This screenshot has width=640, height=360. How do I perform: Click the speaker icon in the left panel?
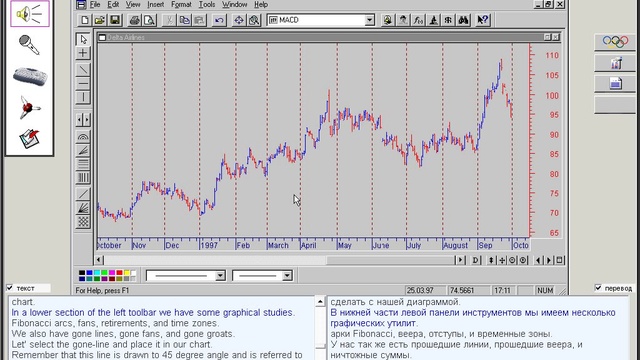coord(29,14)
